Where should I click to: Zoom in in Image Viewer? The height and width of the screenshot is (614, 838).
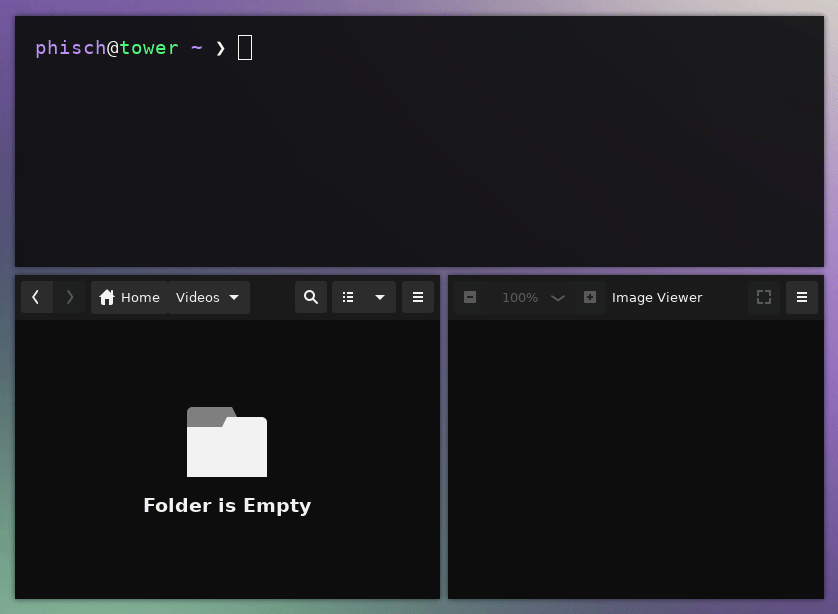pyautogui.click(x=589, y=297)
